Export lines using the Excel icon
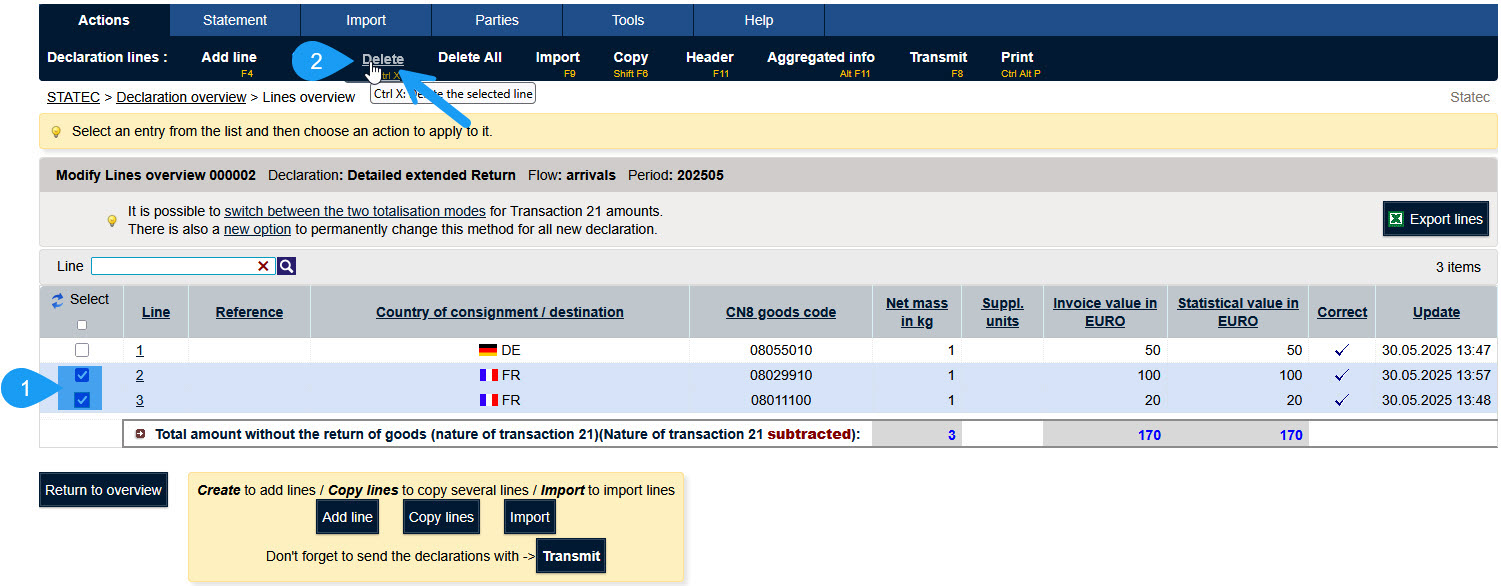1501x586 pixels. point(1395,218)
